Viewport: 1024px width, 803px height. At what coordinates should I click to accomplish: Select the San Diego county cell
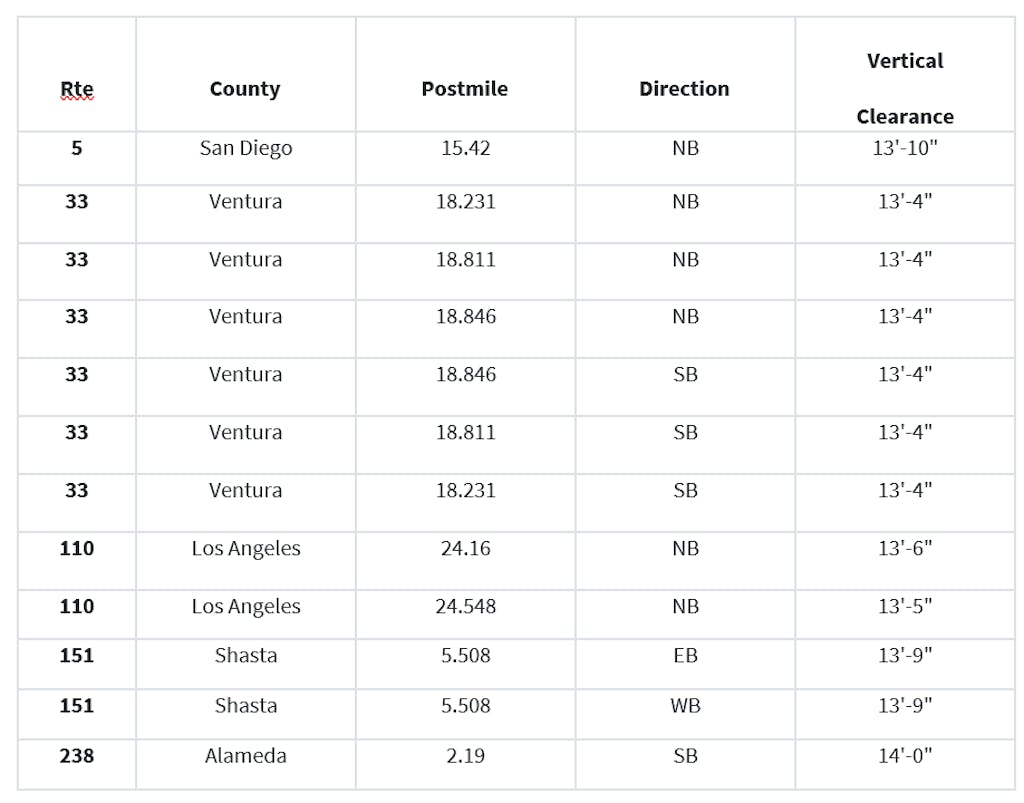pyautogui.click(x=246, y=149)
